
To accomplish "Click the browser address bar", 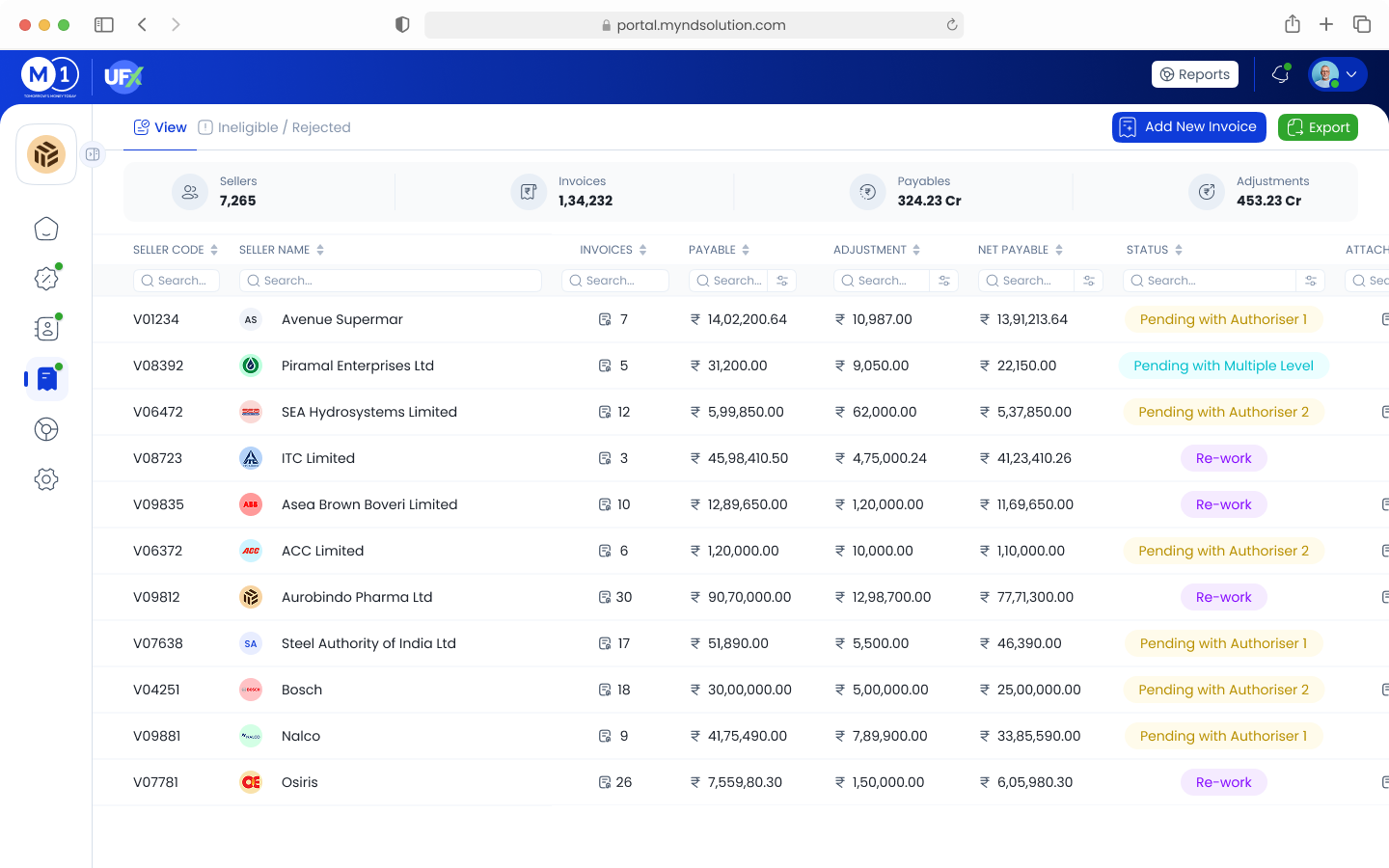I will [x=694, y=25].
